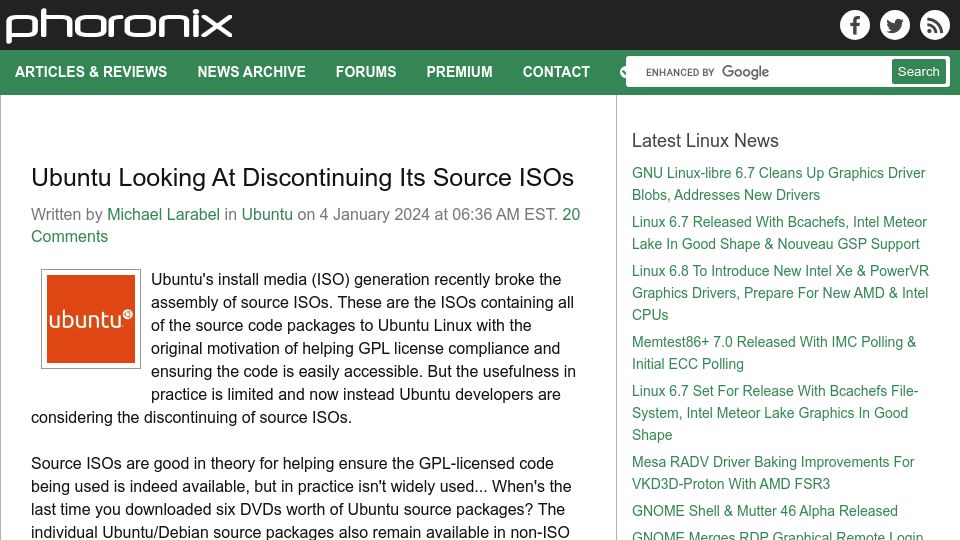The height and width of the screenshot is (540, 960).
Task: Open the Phoronix Twitter icon
Action: coord(894,25)
